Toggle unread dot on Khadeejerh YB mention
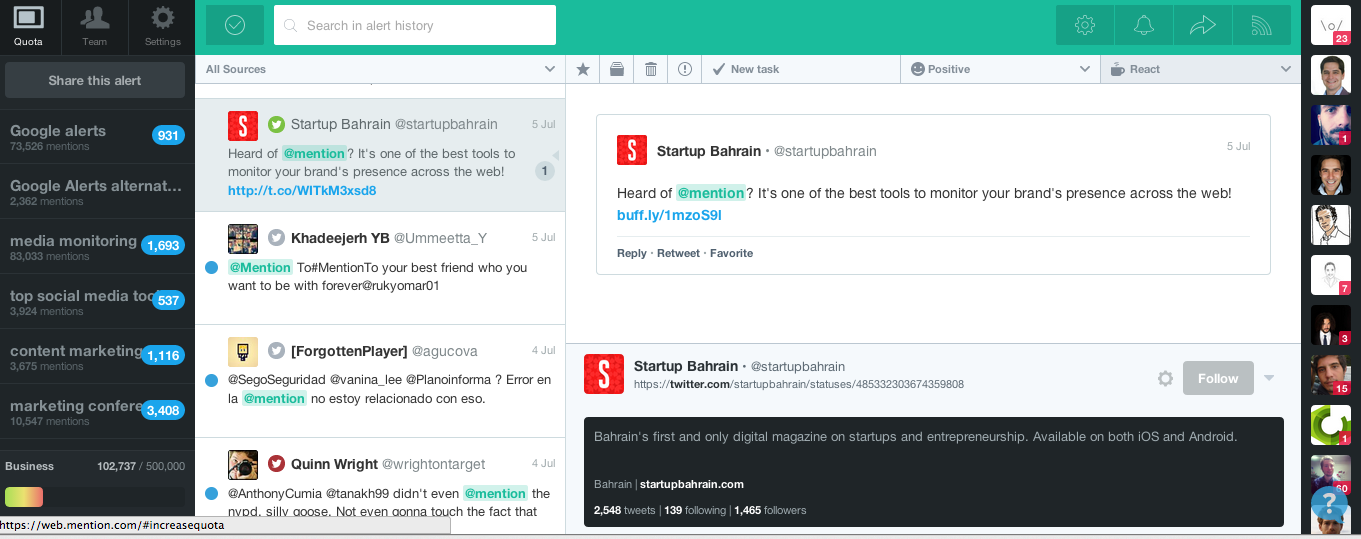 pos(211,267)
